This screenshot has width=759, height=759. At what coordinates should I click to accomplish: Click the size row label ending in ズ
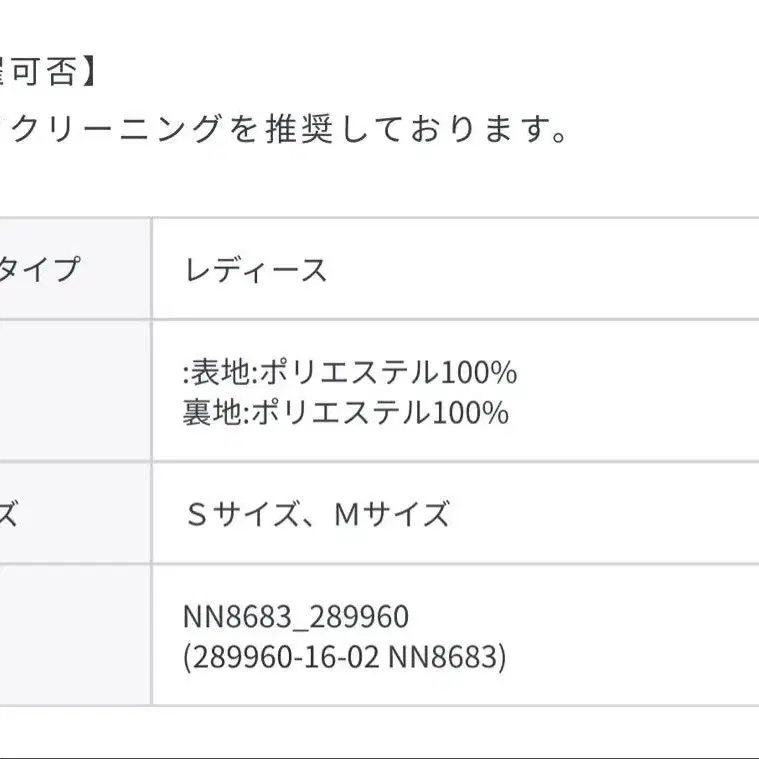(x=8, y=515)
